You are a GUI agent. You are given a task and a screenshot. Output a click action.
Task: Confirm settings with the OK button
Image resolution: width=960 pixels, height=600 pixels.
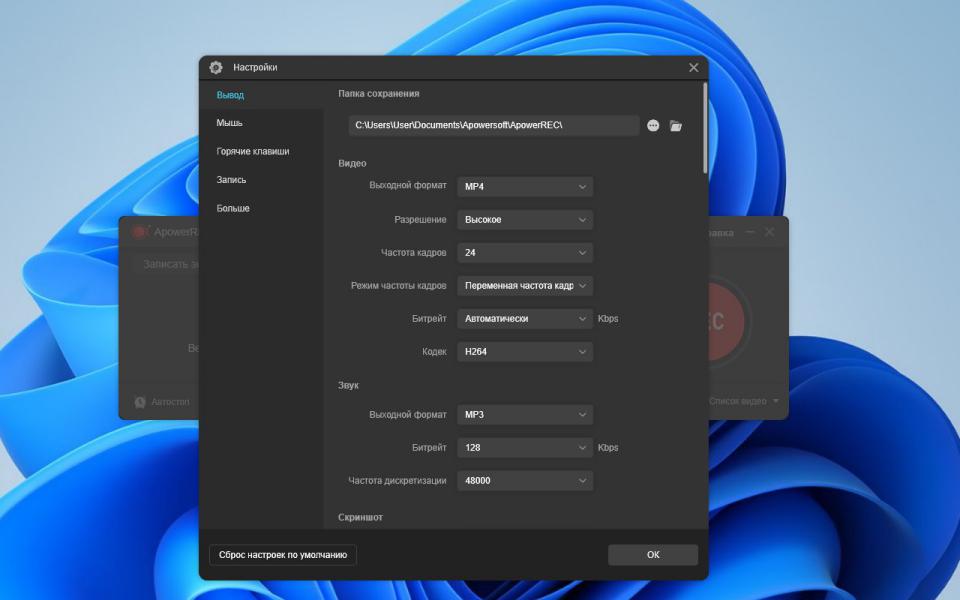pos(653,555)
